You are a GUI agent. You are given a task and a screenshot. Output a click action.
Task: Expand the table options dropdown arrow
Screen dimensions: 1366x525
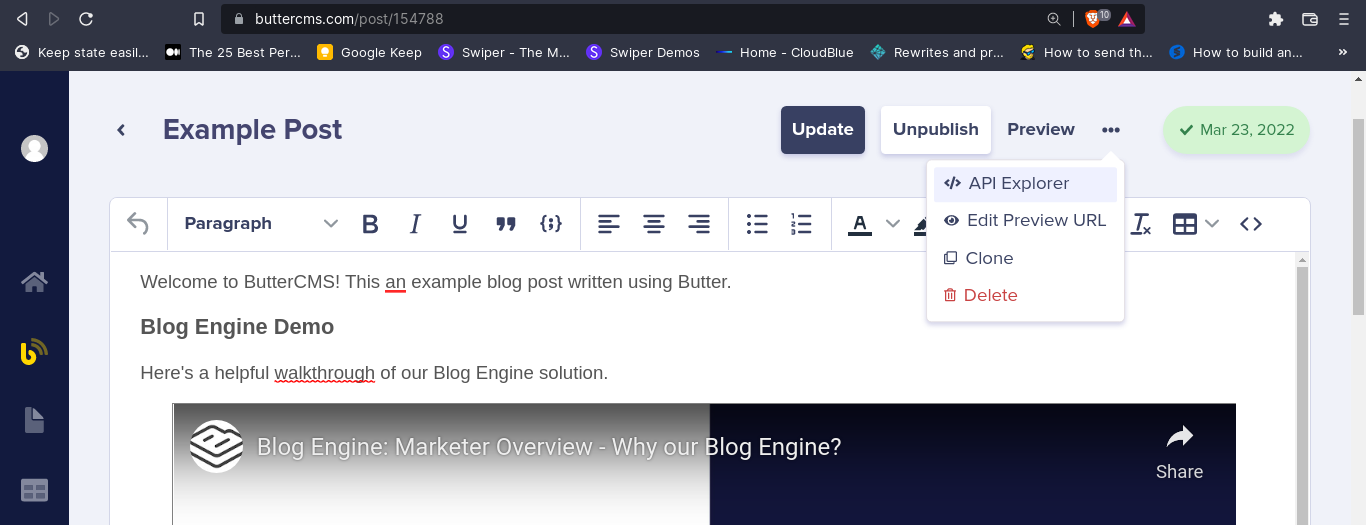pyautogui.click(x=1212, y=224)
